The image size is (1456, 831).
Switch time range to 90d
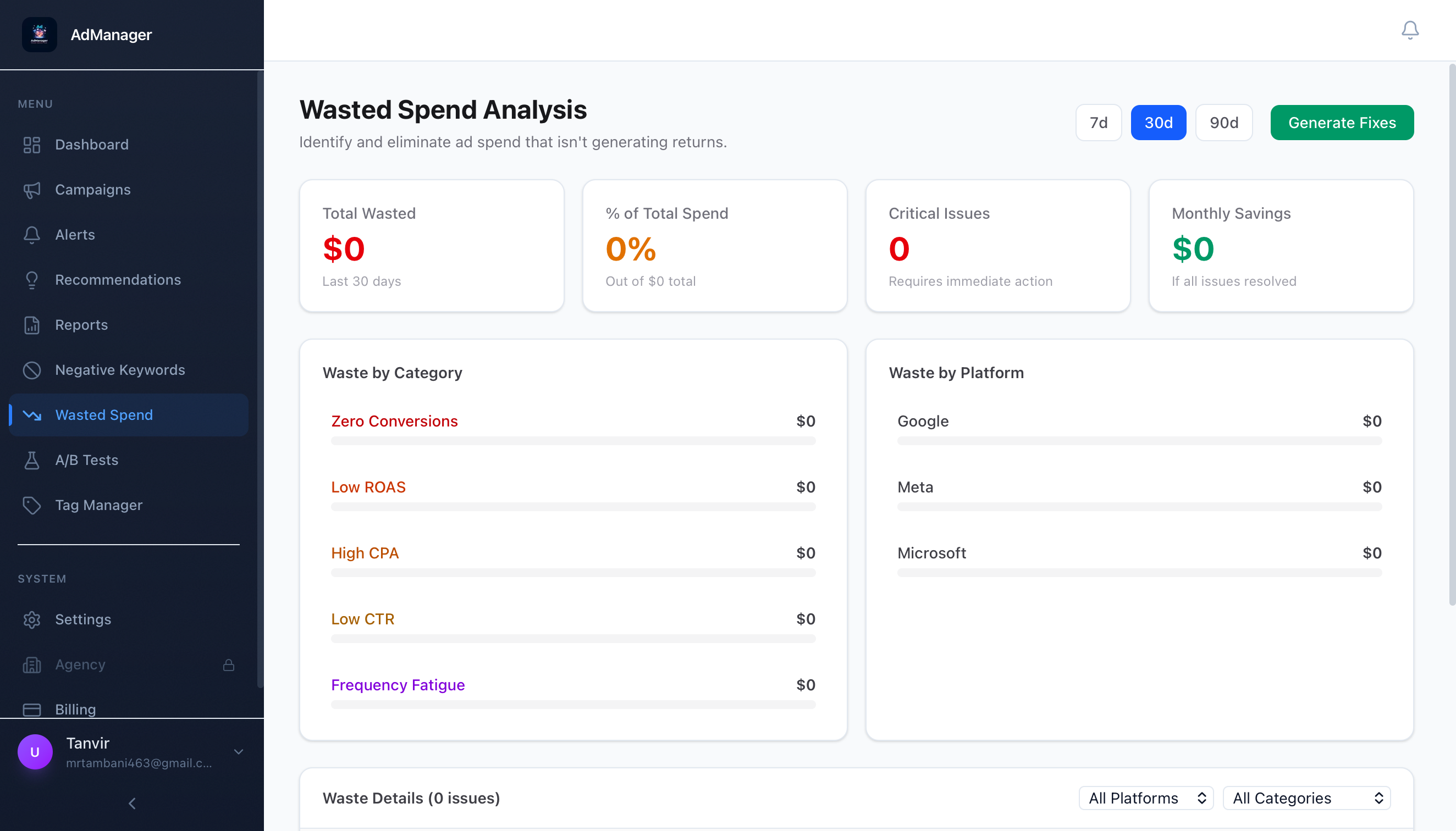coord(1223,123)
